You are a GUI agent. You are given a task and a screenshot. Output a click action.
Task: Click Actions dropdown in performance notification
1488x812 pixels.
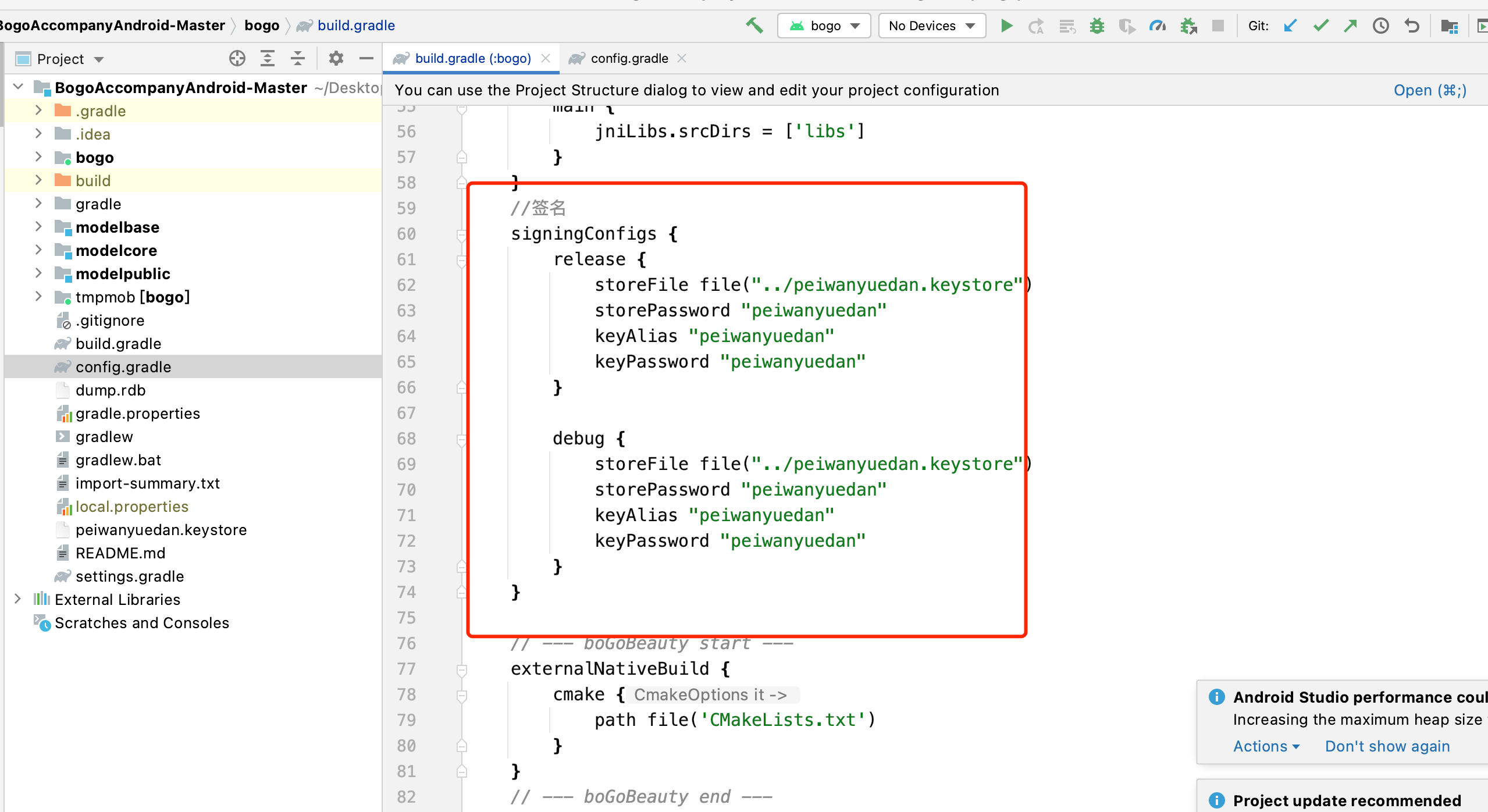click(x=1261, y=747)
